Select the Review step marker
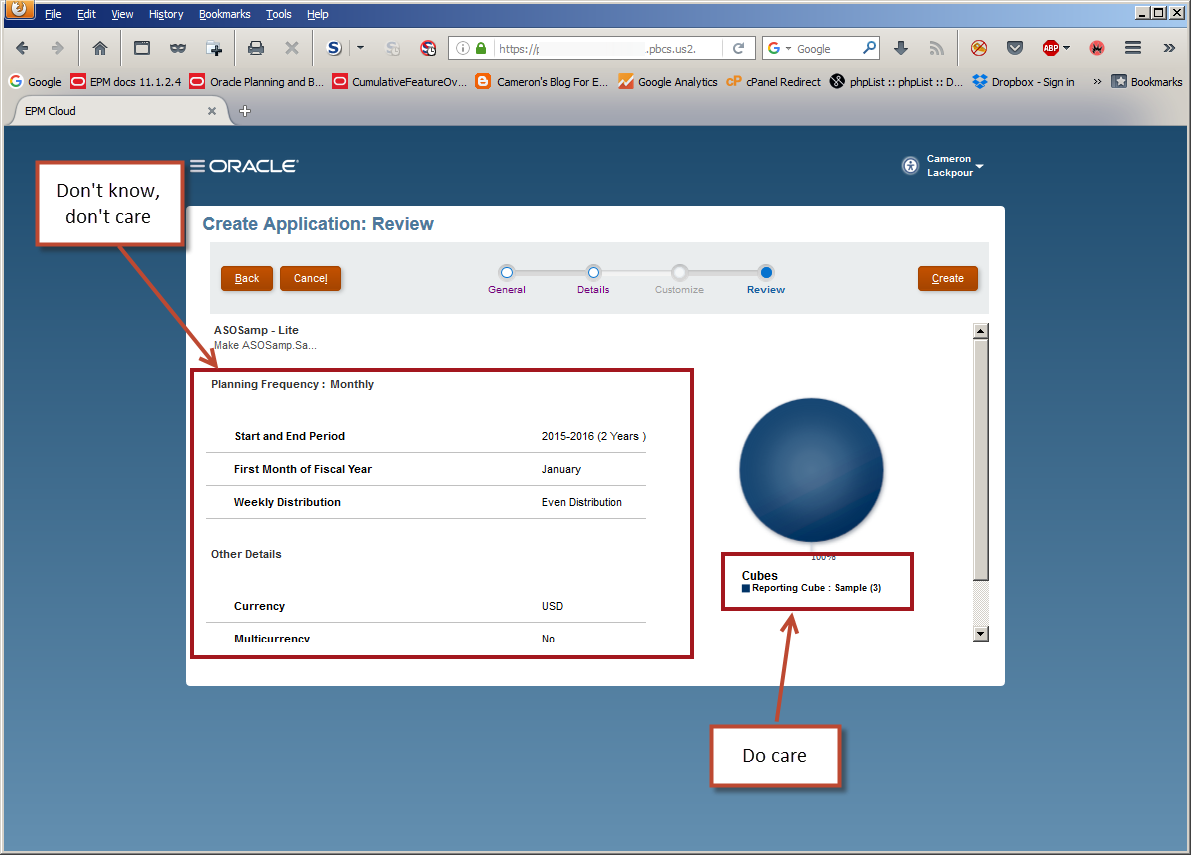Image resolution: width=1191 pixels, height=855 pixels. point(766,273)
